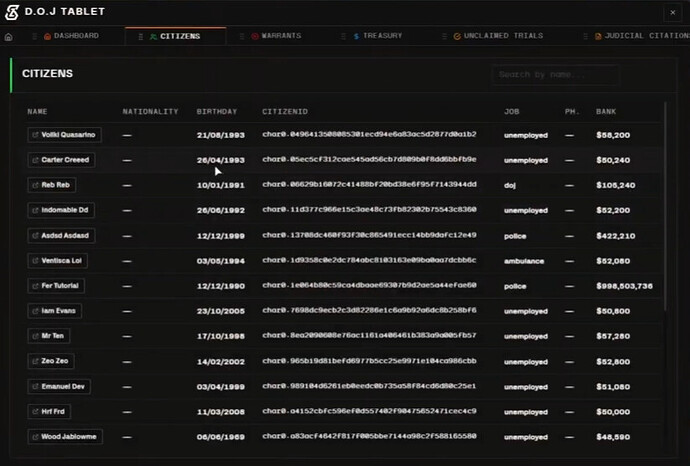Click police job in Asdsd Asdasd row
This screenshot has height=466, width=690.
[x=515, y=236]
